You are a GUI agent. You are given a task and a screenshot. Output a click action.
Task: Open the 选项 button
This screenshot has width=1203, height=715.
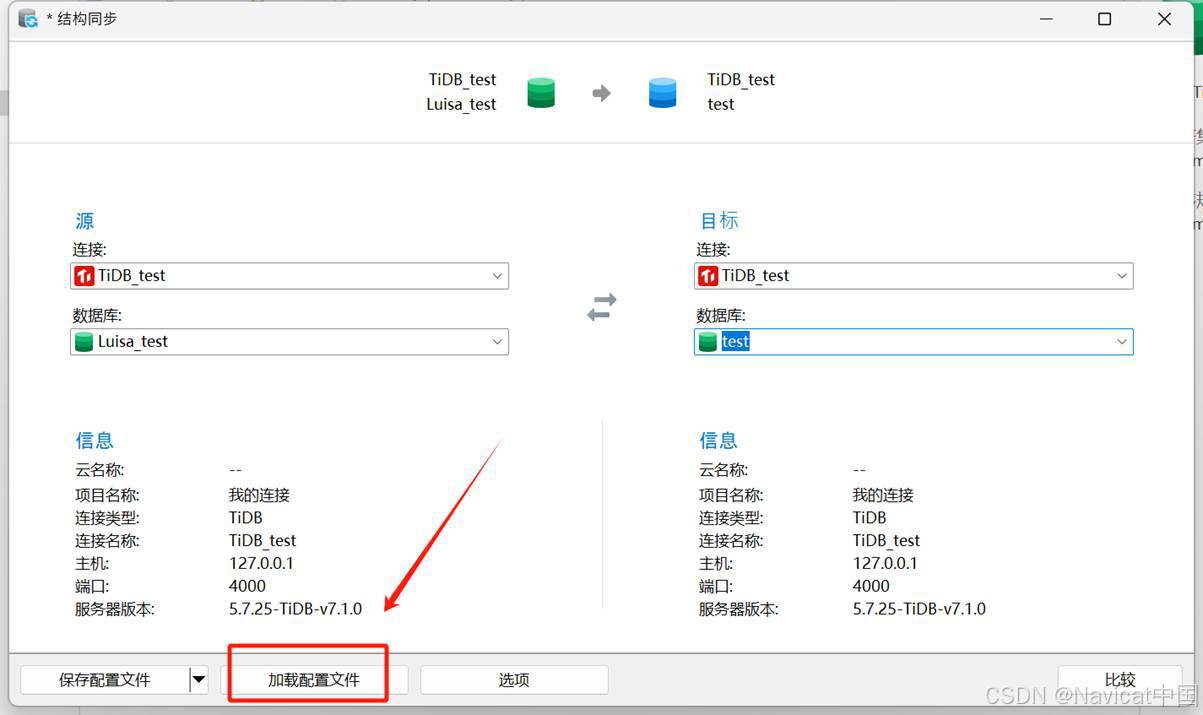pos(514,680)
